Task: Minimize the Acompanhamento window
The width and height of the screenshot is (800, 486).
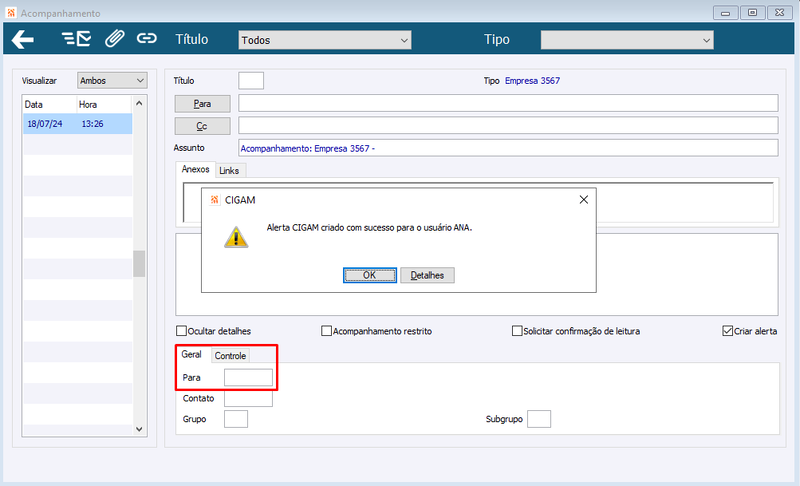Action: pyautogui.click(x=726, y=13)
